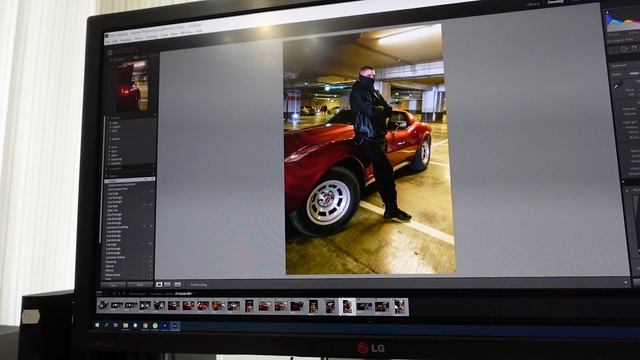Open Task View on the taskbar

tap(116, 325)
